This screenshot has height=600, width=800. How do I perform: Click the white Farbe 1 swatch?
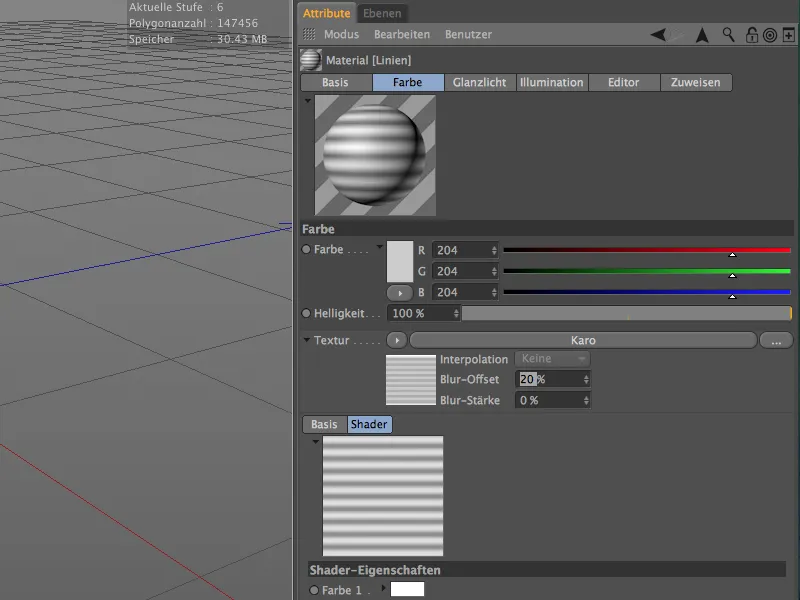(x=407, y=589)
